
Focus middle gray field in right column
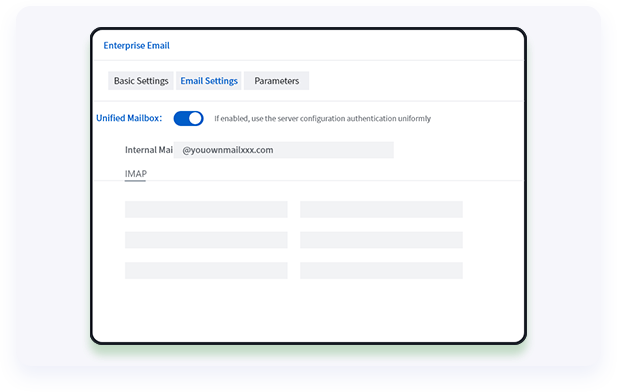(381, 240)
